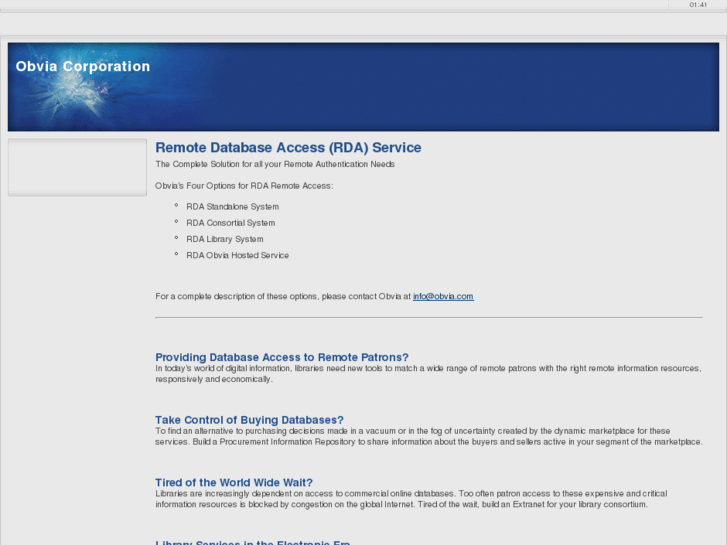Click 'Obvia's Four Options for RDA Remote Access:' text

click(244, 186)
